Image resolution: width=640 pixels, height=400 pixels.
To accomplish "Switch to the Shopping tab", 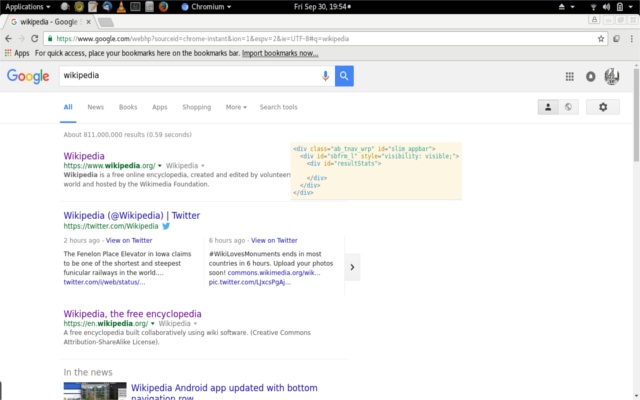I will pyautogui.click(x=197, y=107).
